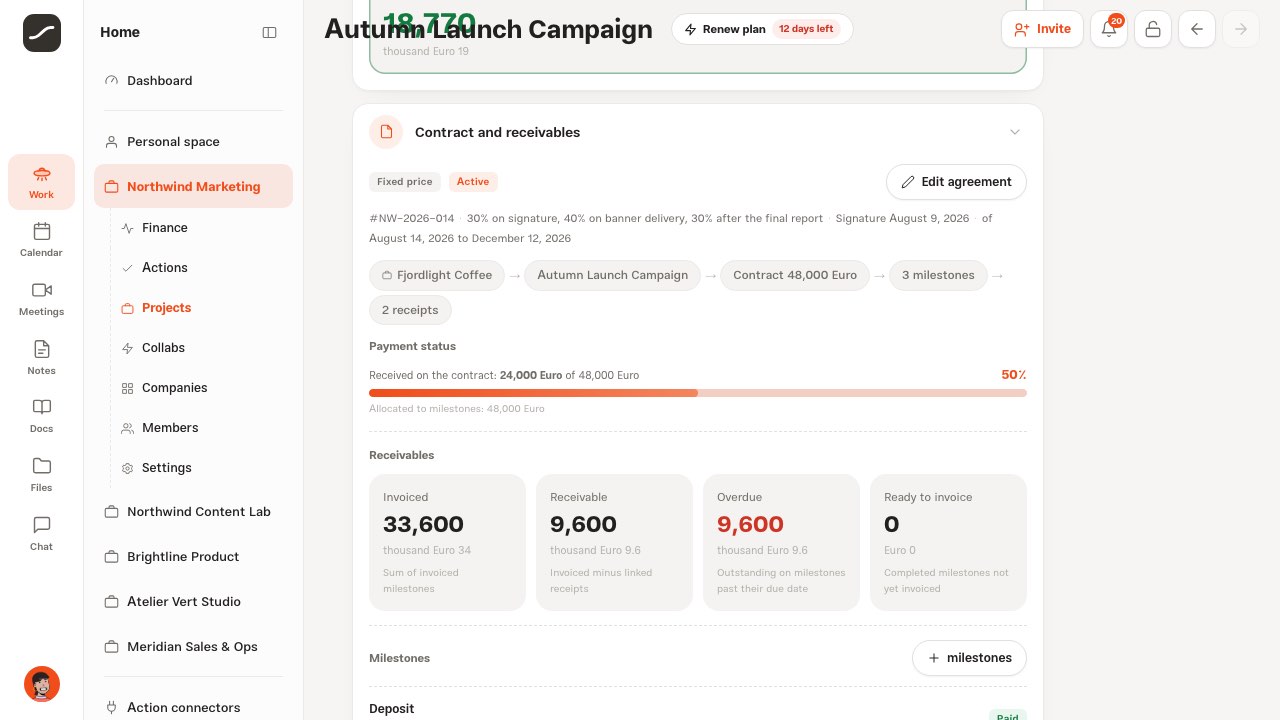This screenshot has width=1280, height=720.
Task: Click the payment status progress bar
Action: (x=698, y=393)
